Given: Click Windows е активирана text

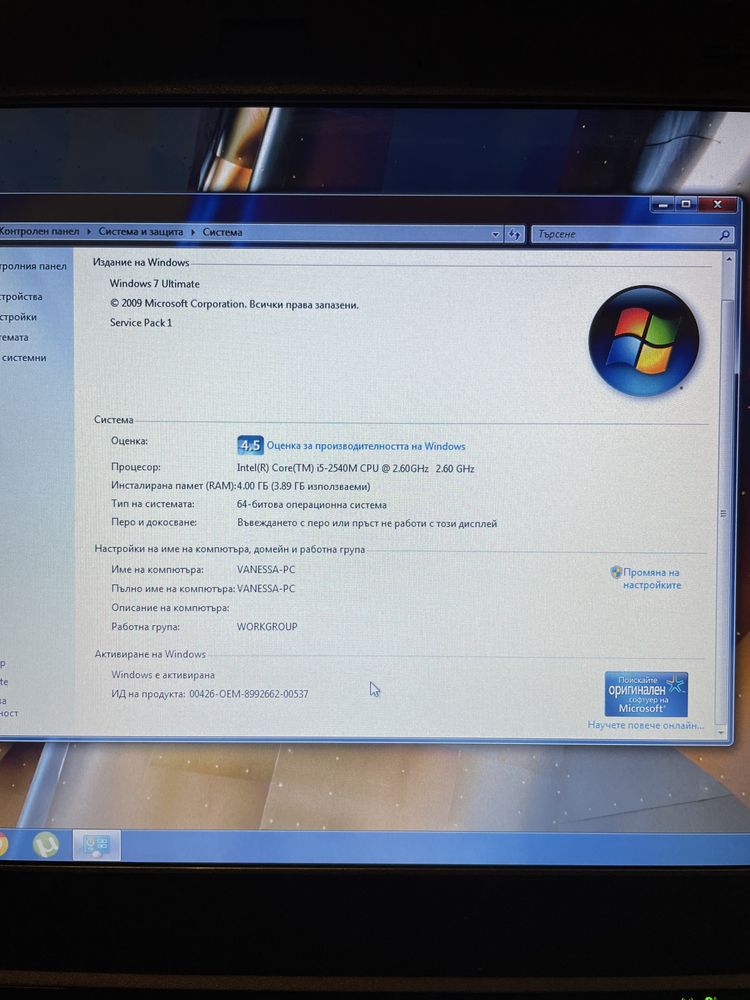Looking at the screenshot, I should [x=163, y=674].
